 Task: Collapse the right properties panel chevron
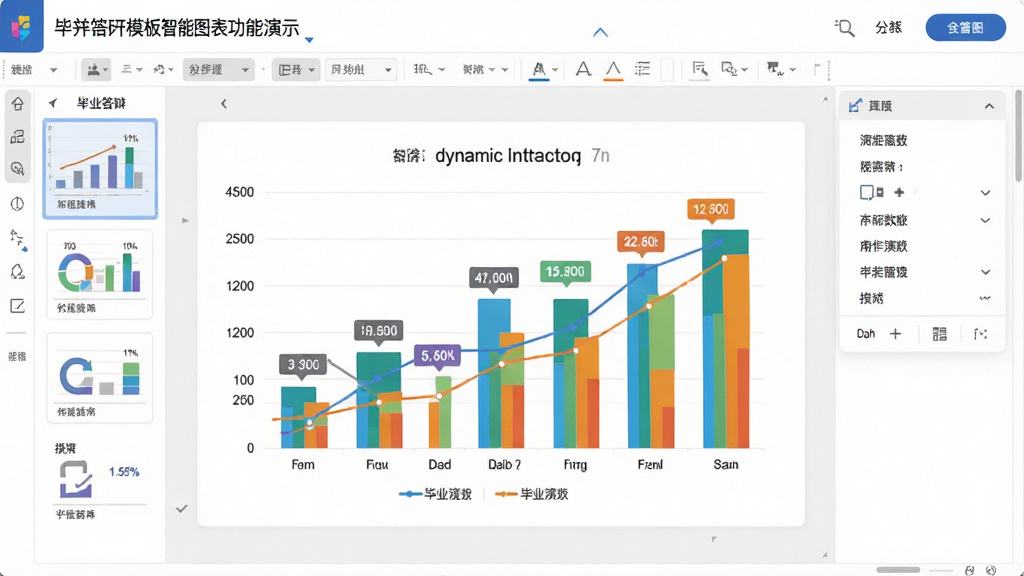point(989,106)
